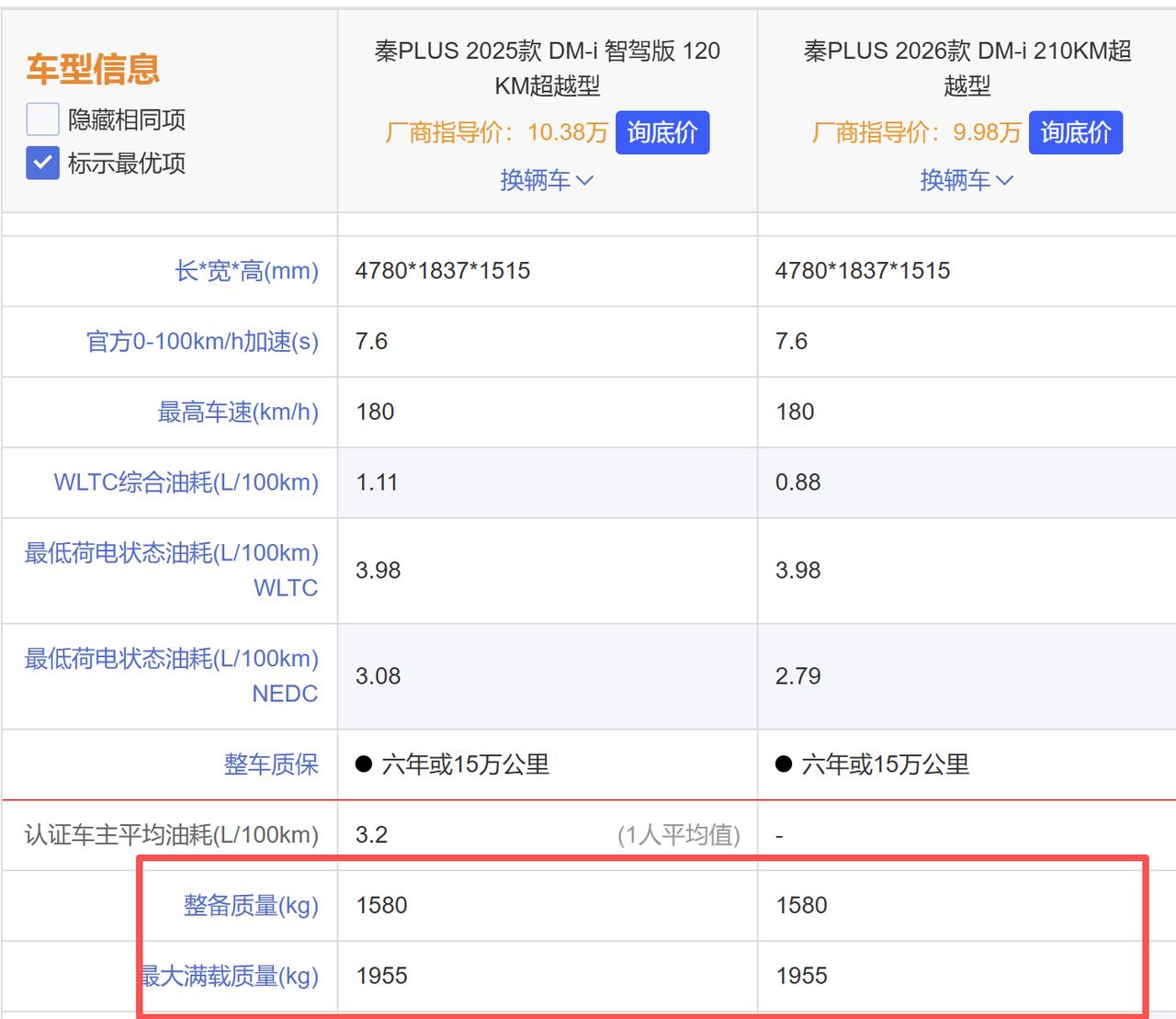This screenshot has width=1176, height=1019.
Task: Click the 整备质量(kg) parameter label
Action: [x=251, y=905]
